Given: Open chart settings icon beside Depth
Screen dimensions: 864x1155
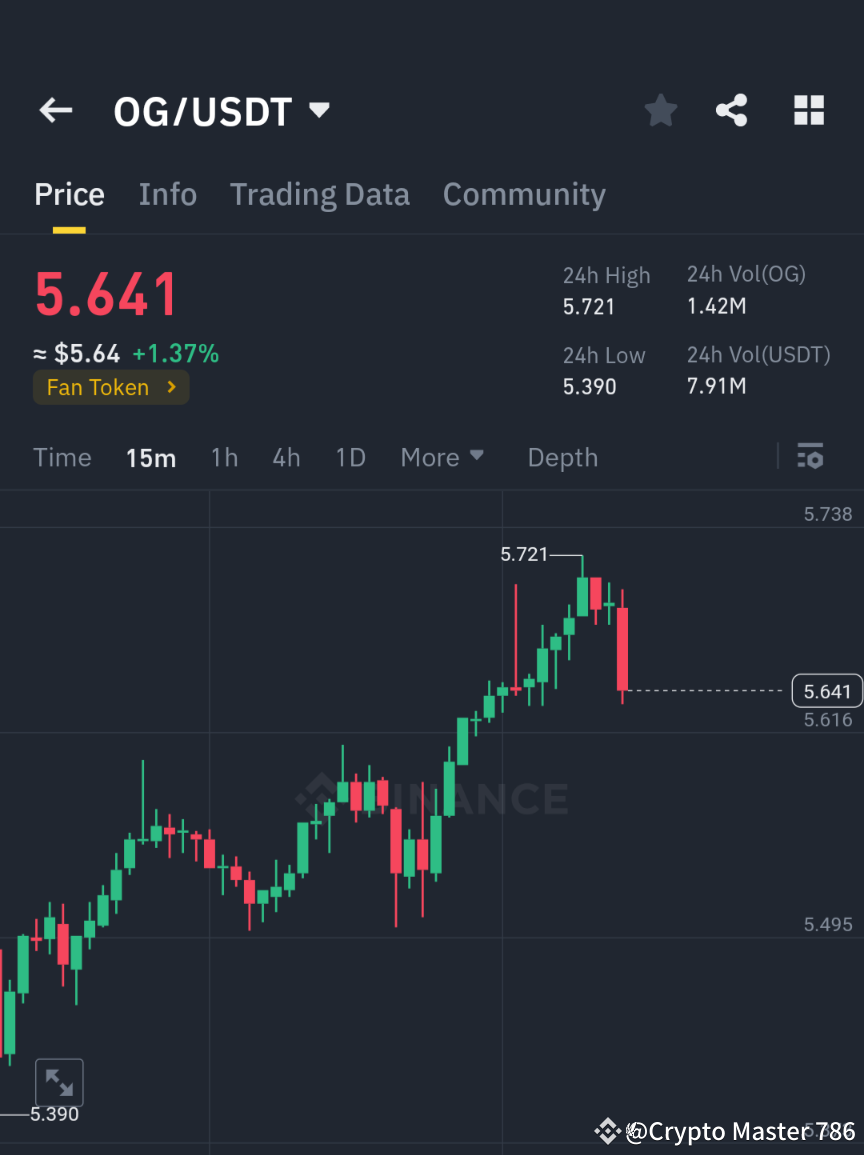Looking at the screenshot, I should click(810, 457).
